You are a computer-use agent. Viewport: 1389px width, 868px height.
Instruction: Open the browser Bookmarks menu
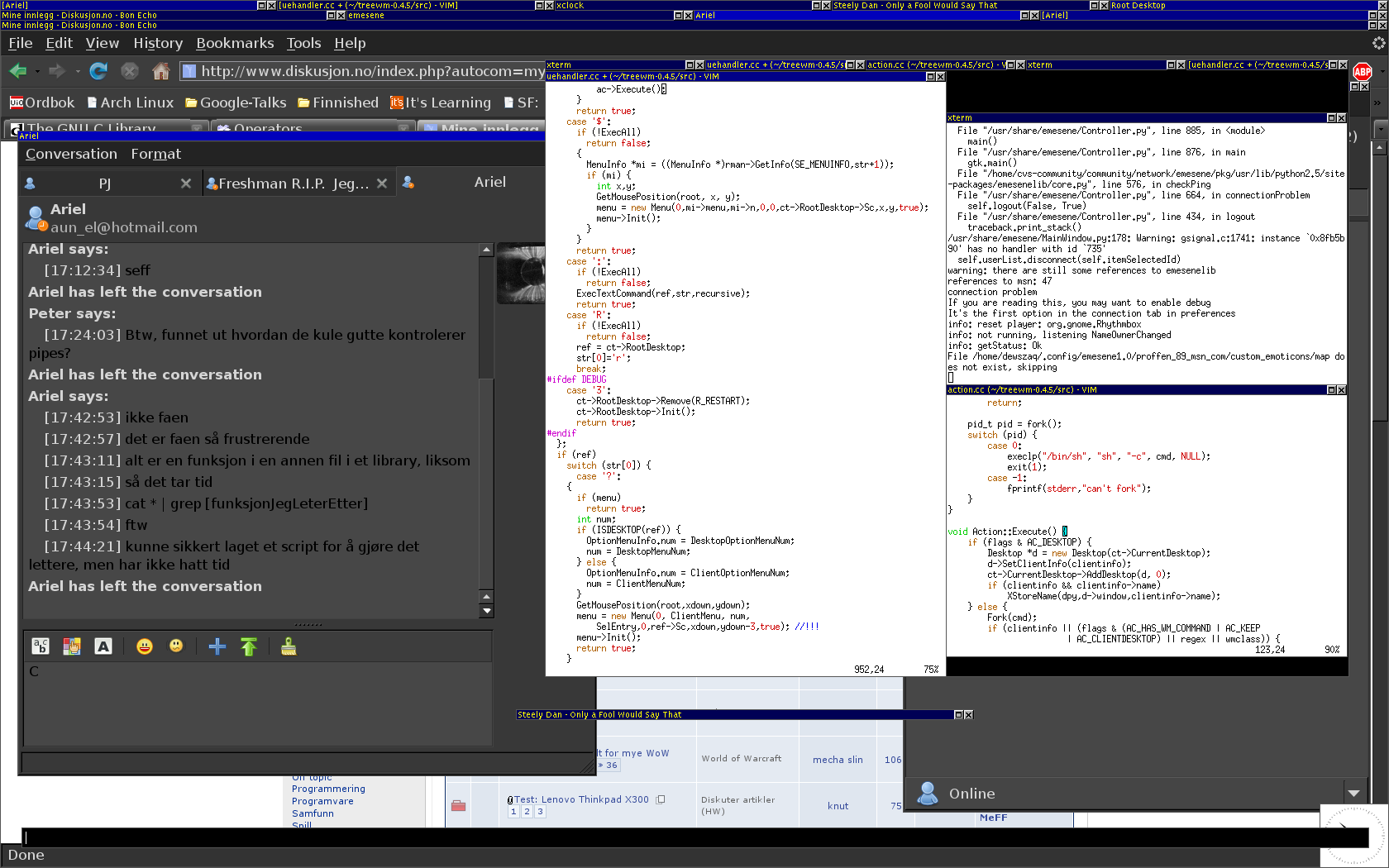point(235,43)
